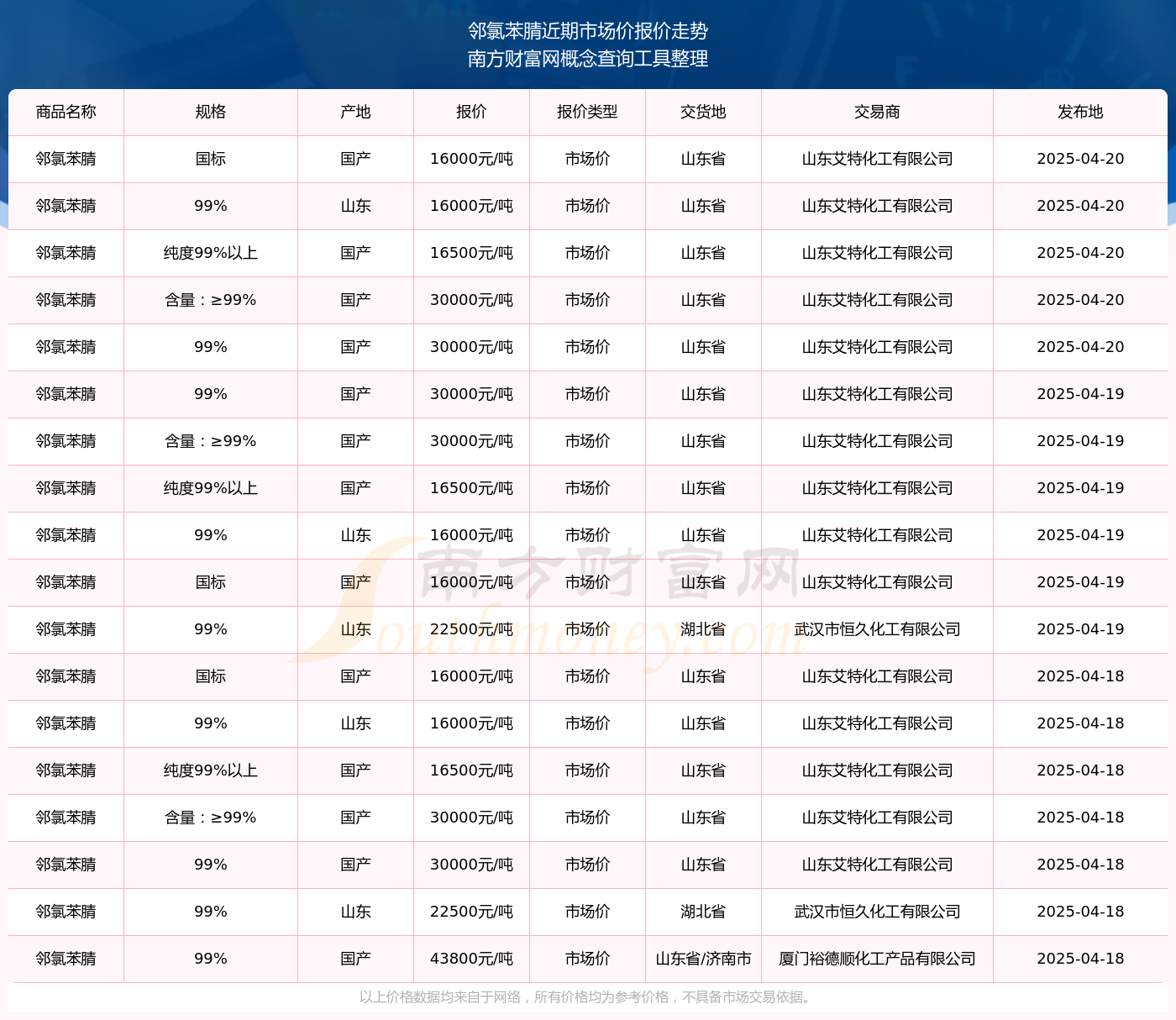The height and width of the screenshot is (1020, 1176).
Task: Click 16500元/吨 in the 2025-04-18 row
Action: (x=472, y=770)
